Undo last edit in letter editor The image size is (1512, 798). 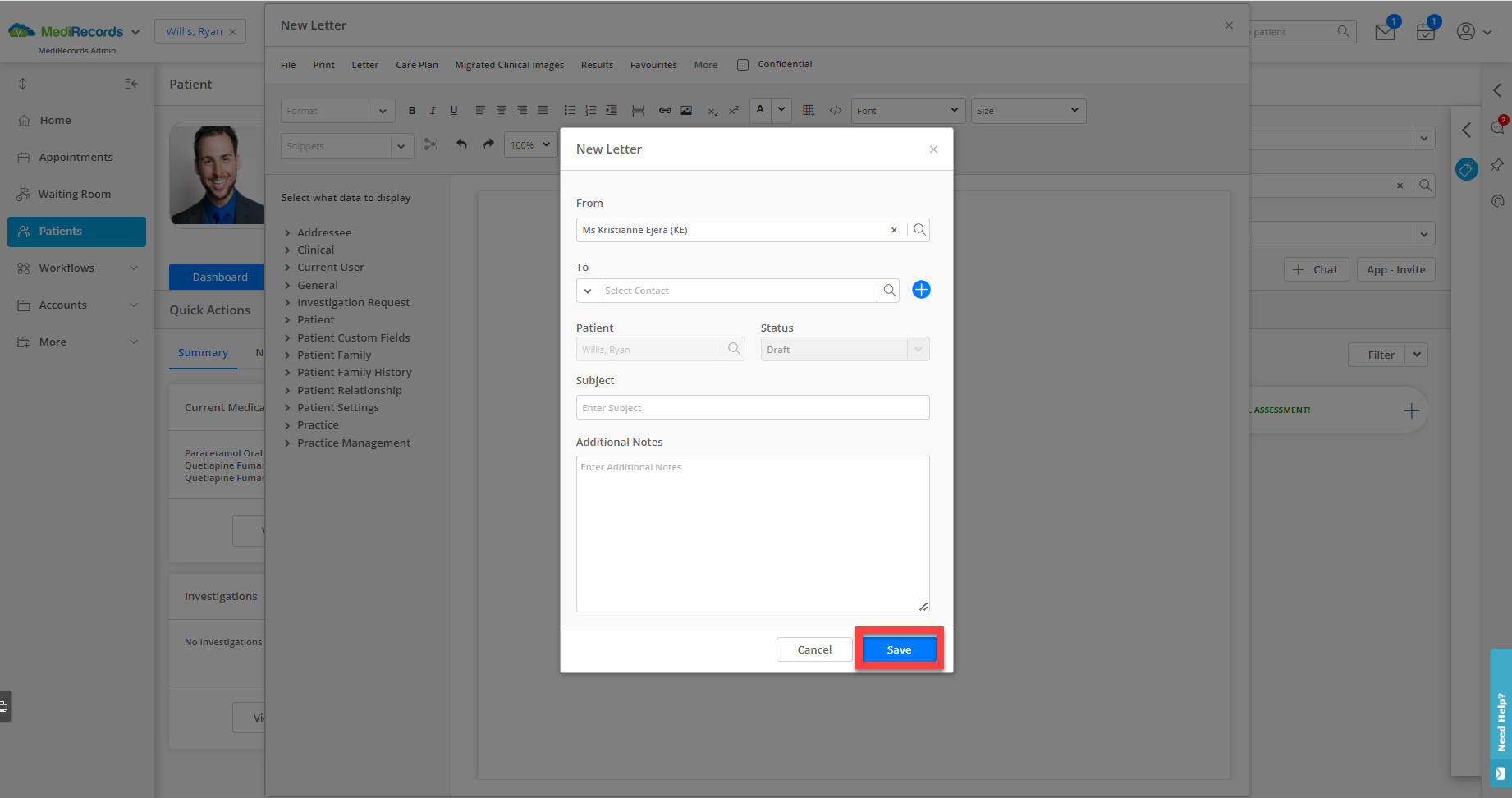tap(461, 144)
